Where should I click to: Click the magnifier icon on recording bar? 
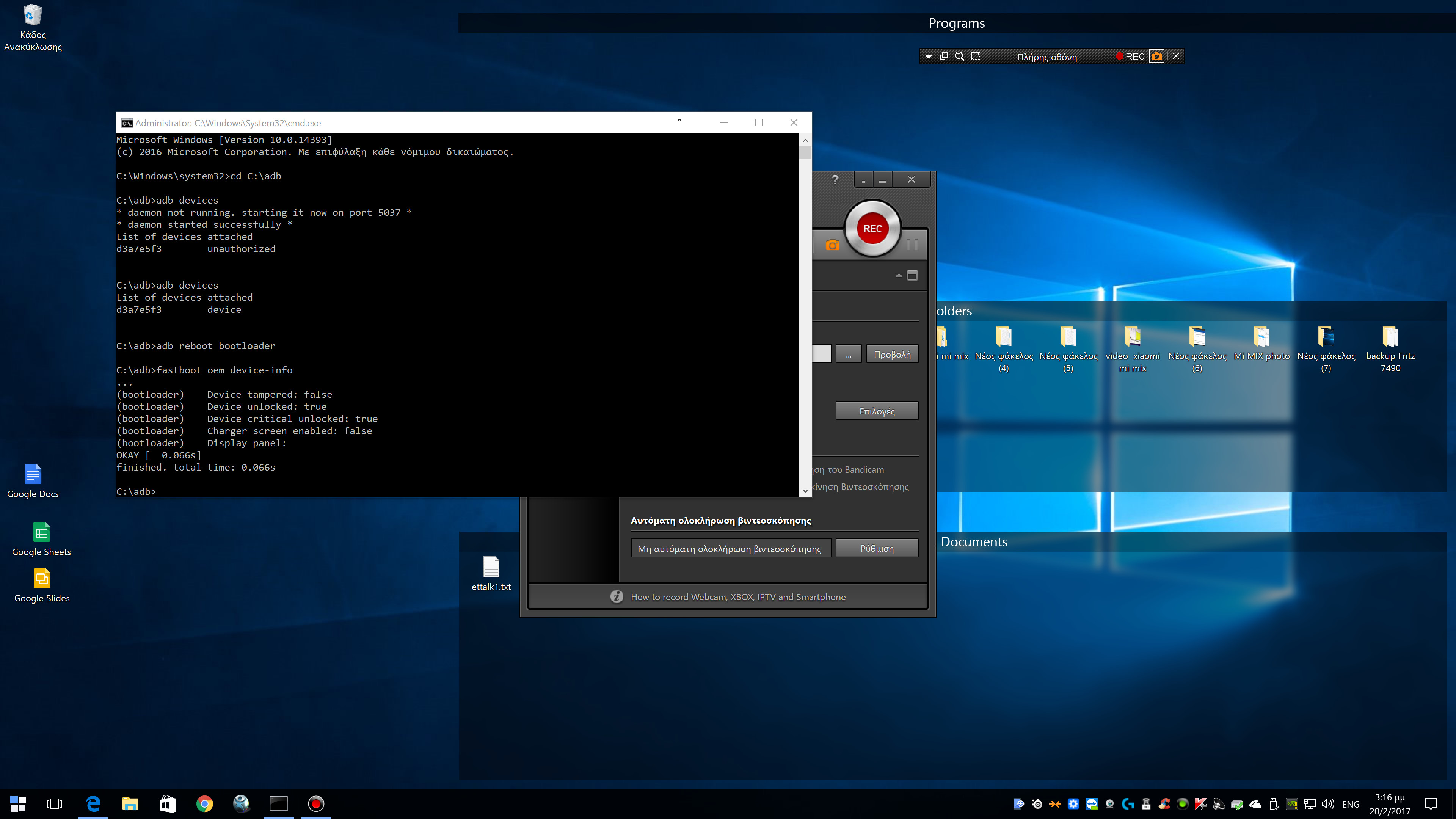pyautogui.click(x=959, y=56)
